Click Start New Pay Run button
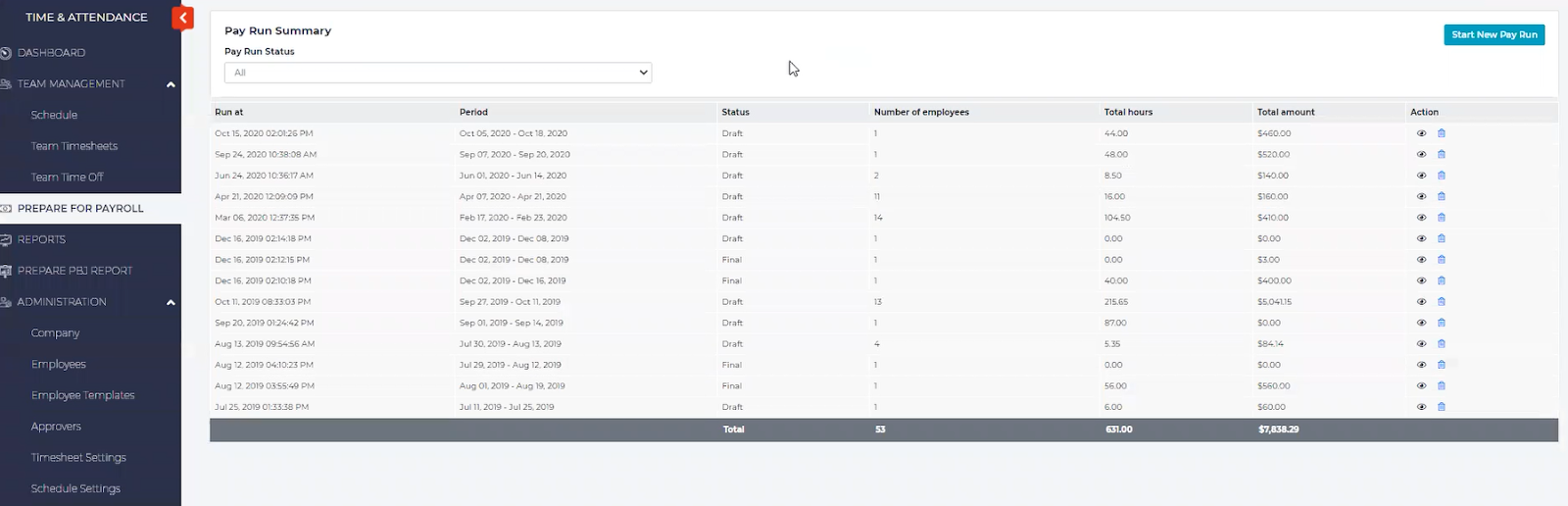The height and width of the screenshot is (506, 1568). [1494, 34]
